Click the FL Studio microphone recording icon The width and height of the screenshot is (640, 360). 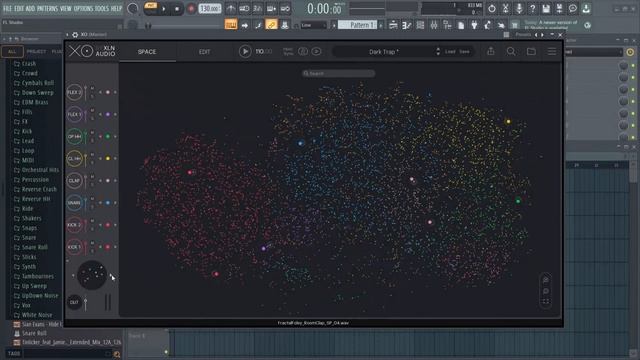[519, 8]
